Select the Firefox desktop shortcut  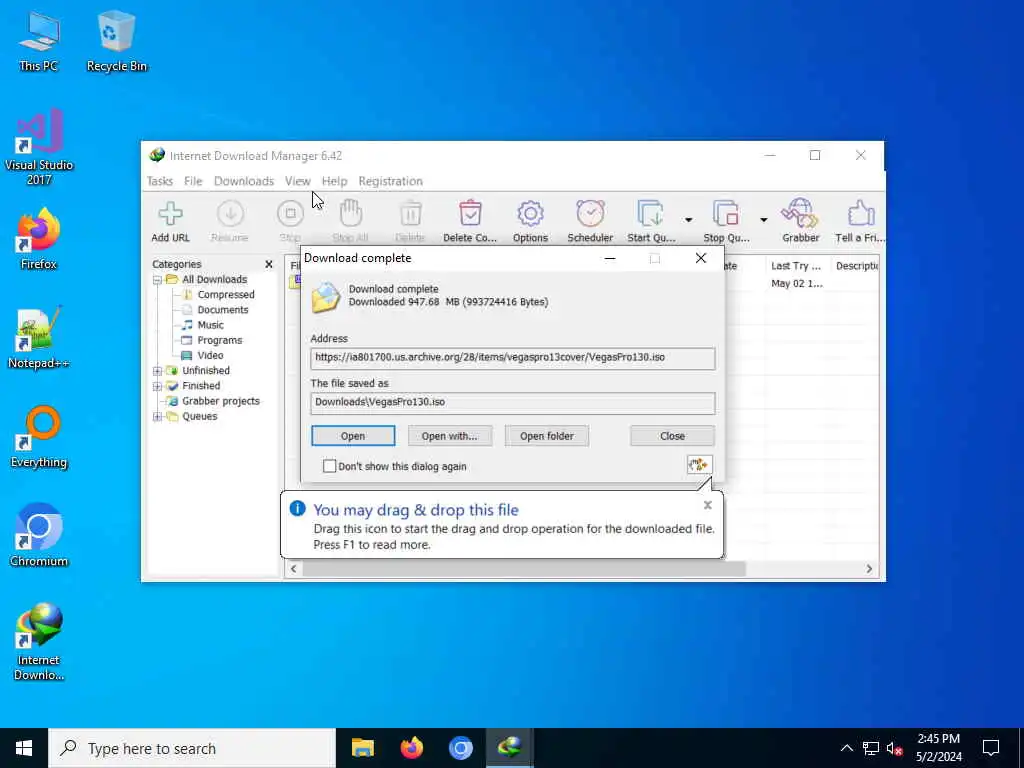pos(39,238)
